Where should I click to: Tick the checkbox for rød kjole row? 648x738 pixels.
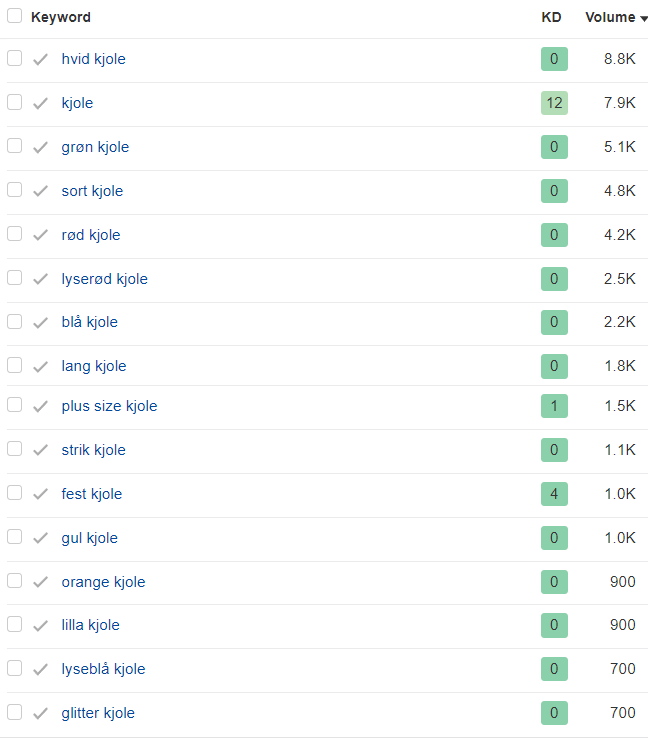click(15, 234)
